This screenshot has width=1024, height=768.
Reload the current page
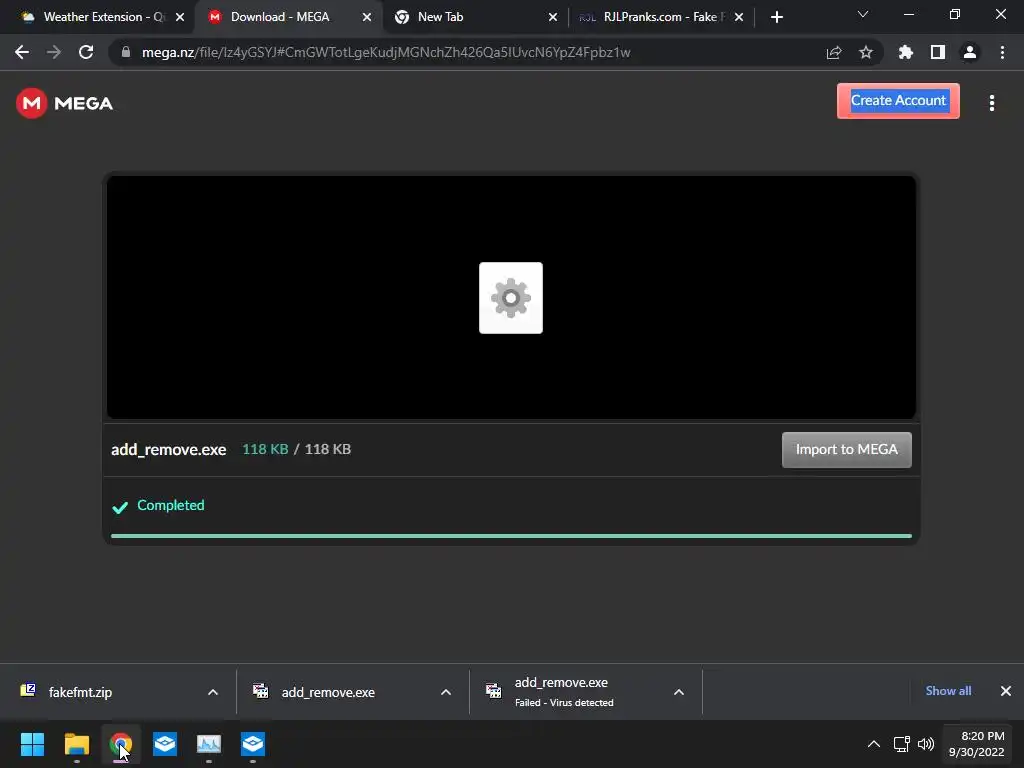[x=86, y=52]
